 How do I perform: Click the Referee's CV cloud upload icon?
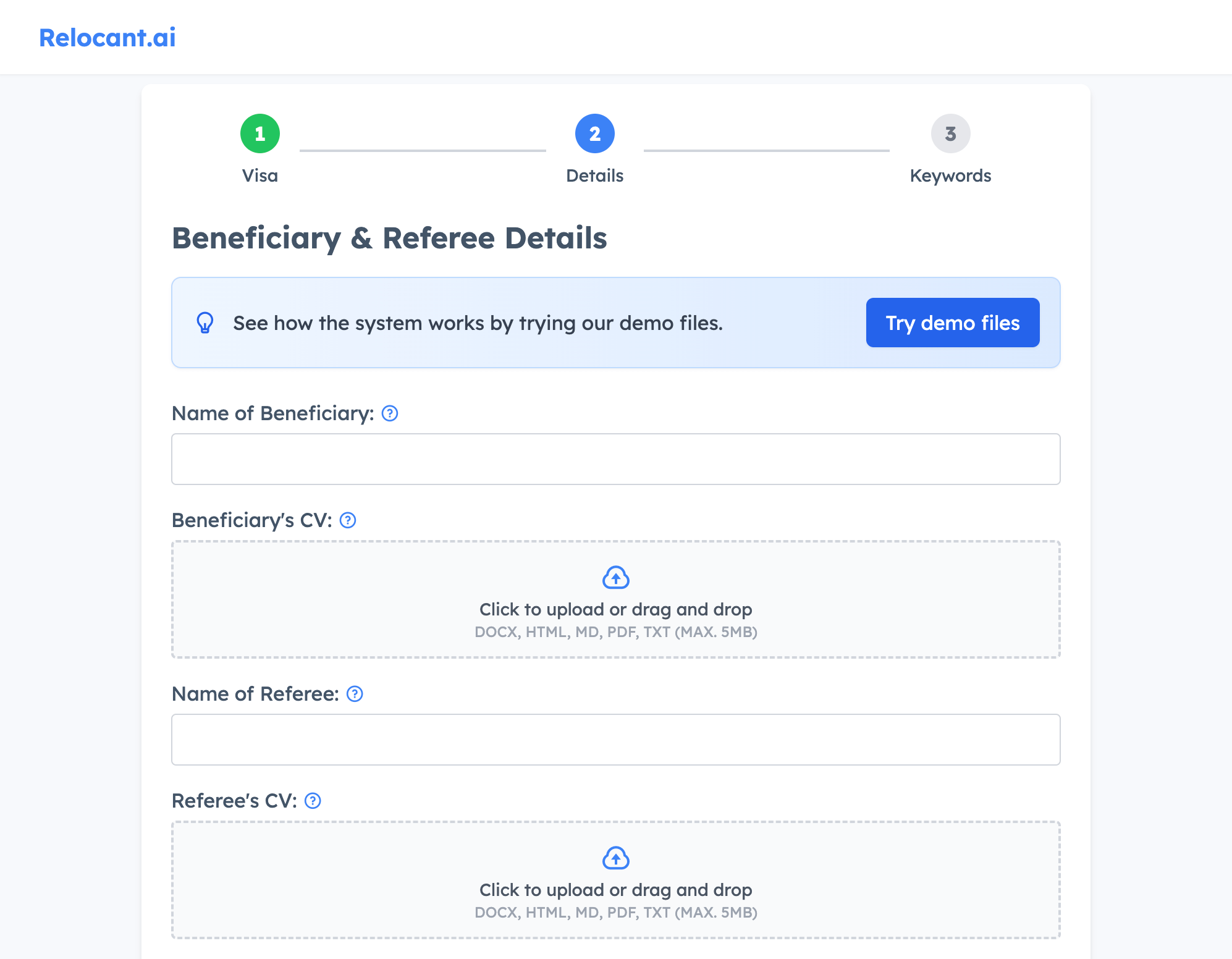coord(616,858)
